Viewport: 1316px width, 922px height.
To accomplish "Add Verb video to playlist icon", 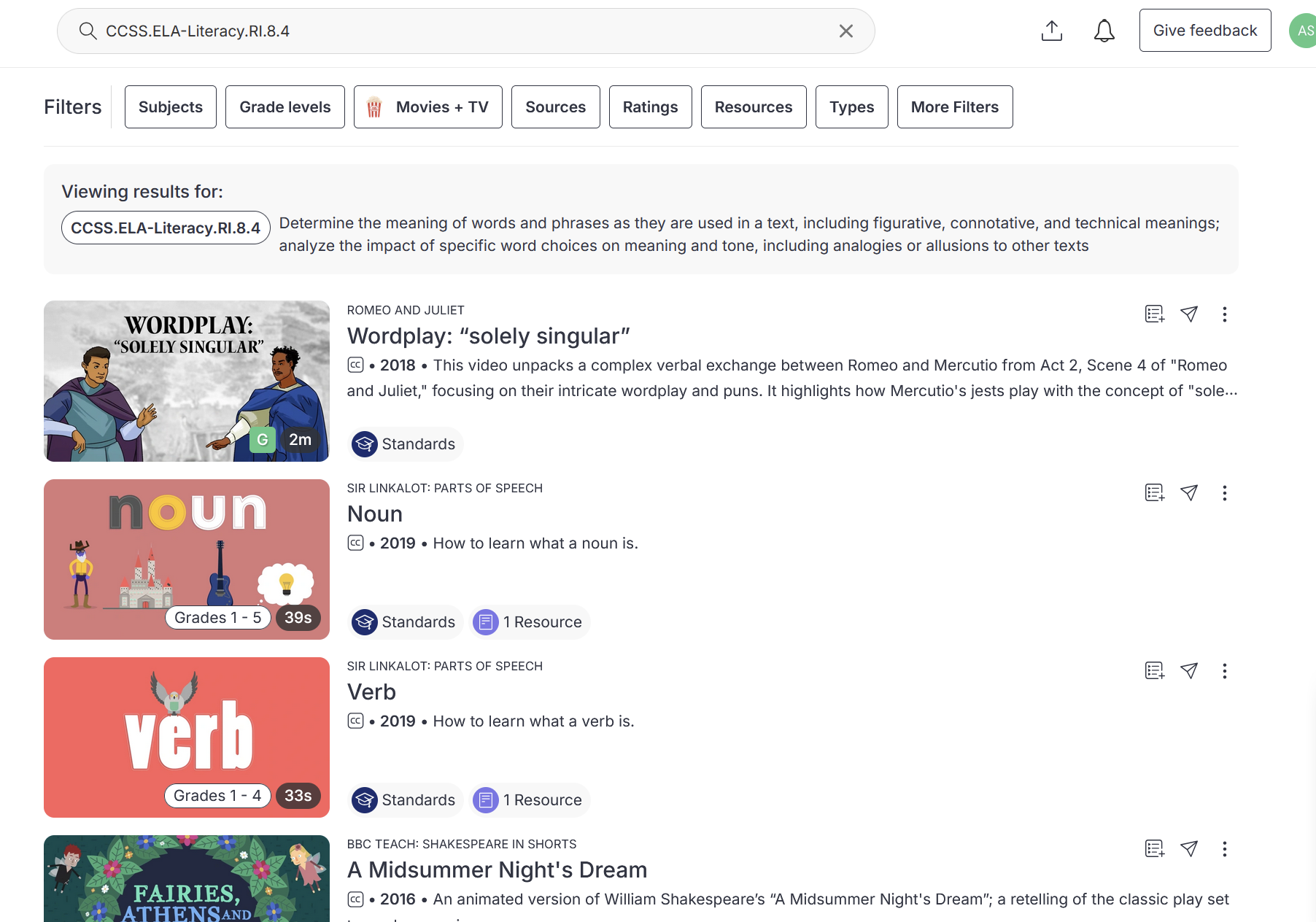I will [x=1154, y=670].
